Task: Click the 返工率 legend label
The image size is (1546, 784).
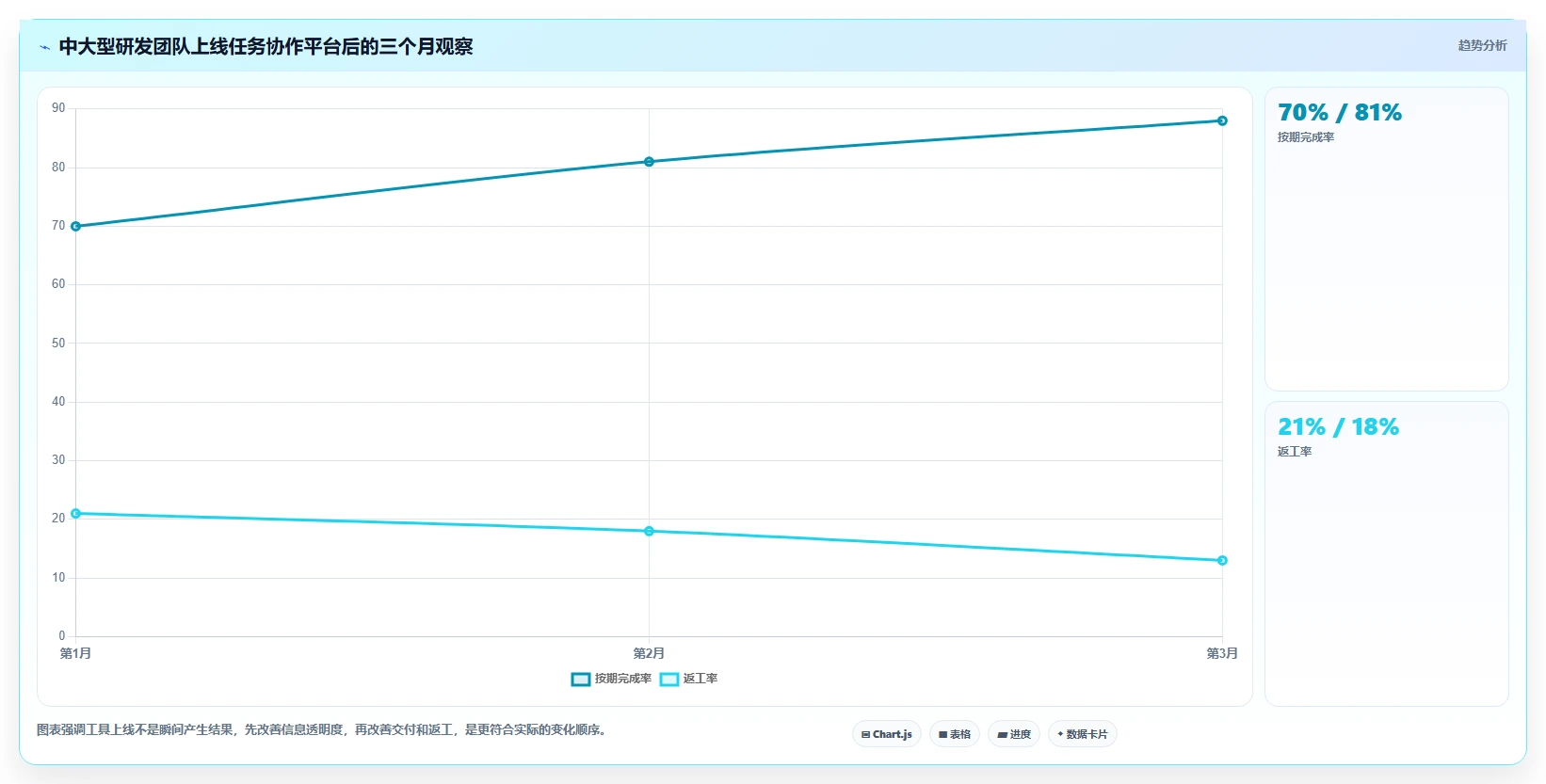Action: pos(701,679)
